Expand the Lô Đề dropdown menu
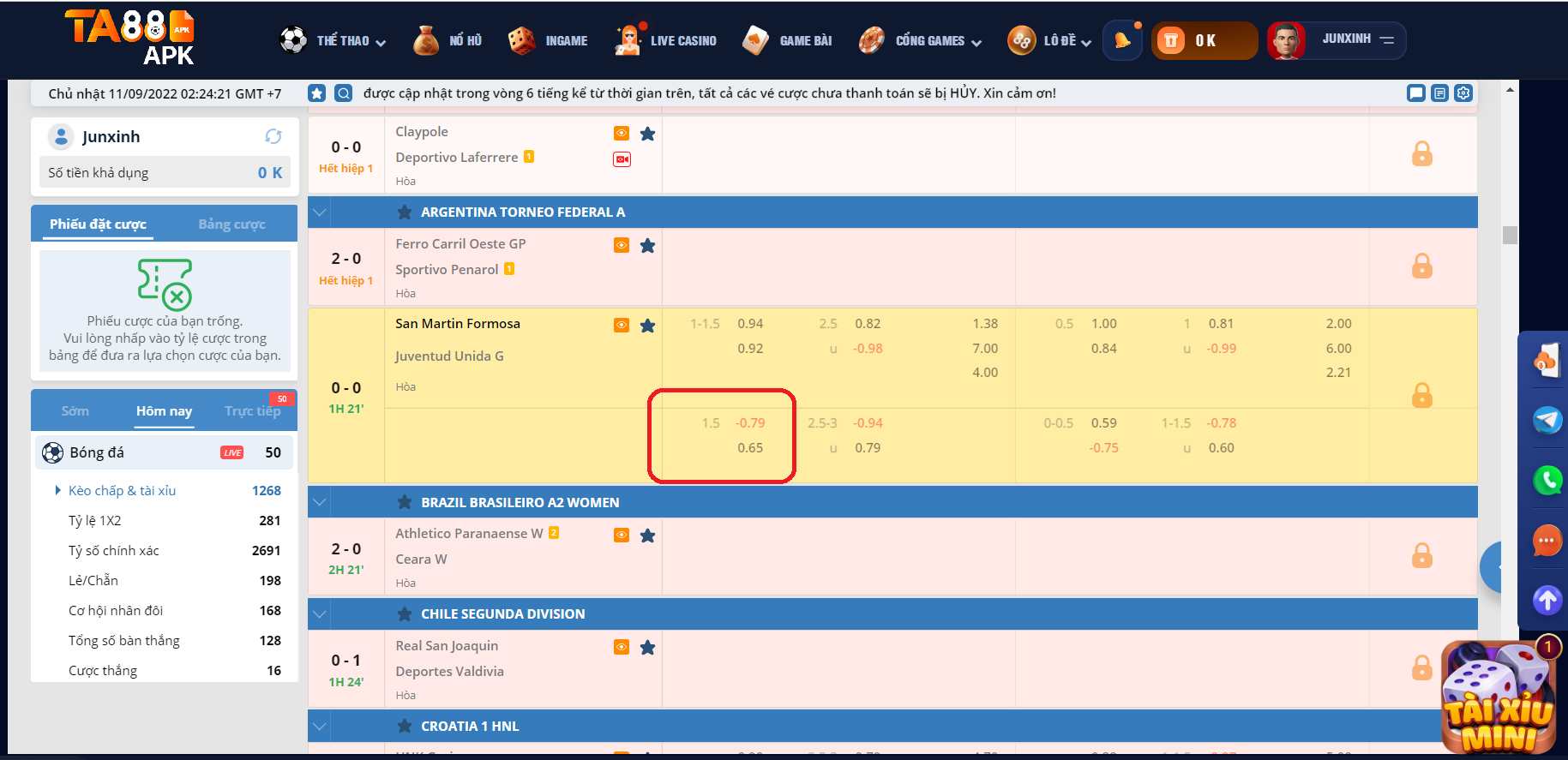The image size is (1568, 760). pos(1066,40)
